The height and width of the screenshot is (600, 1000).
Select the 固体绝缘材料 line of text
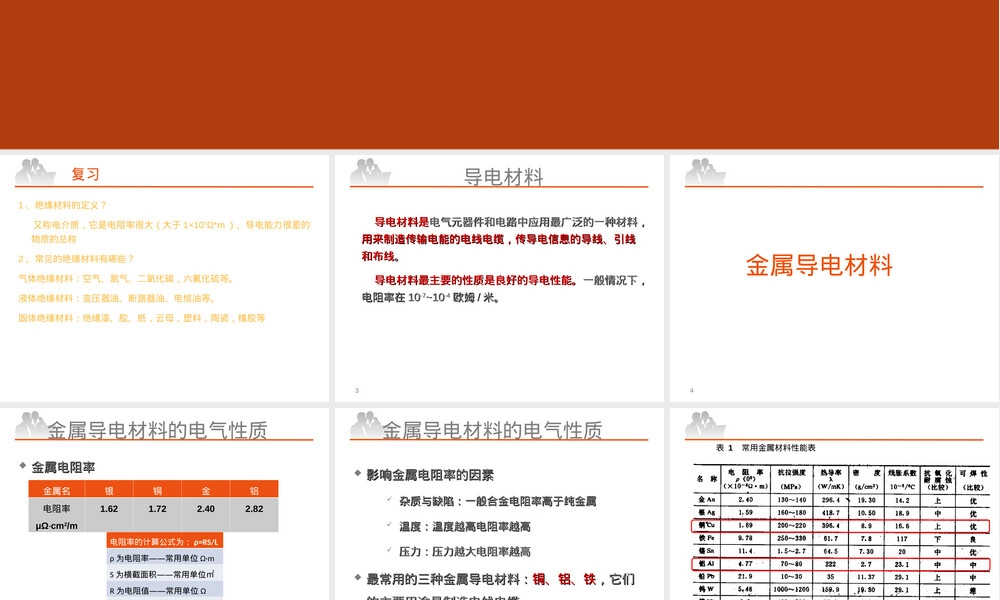click(142, 318)
